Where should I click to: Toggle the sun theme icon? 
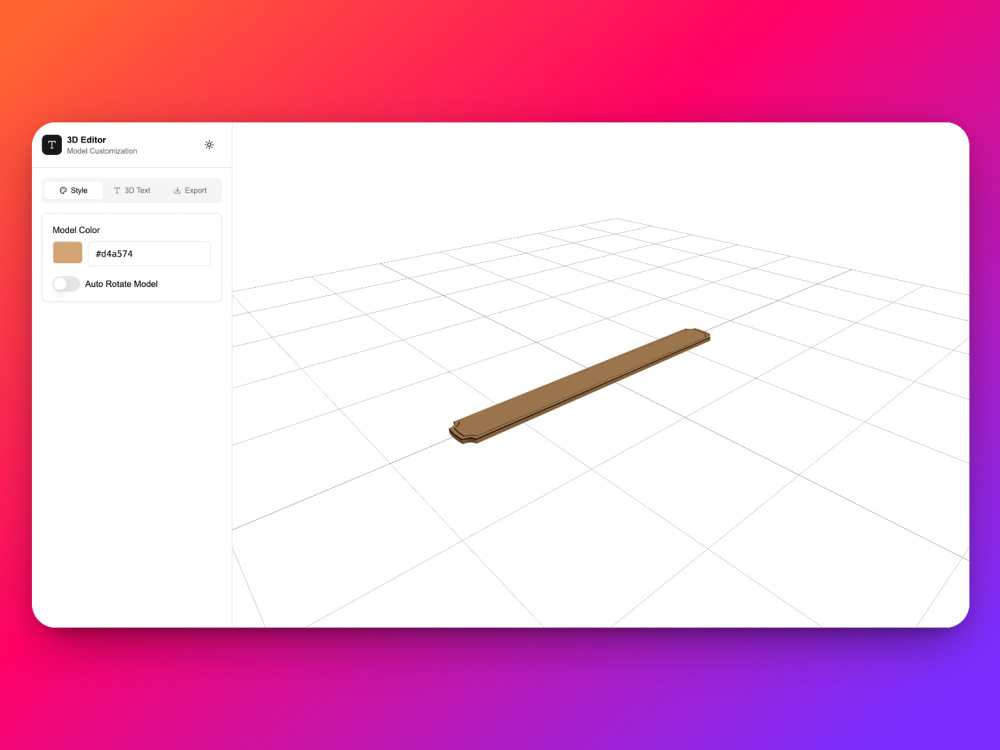(209, 145)
